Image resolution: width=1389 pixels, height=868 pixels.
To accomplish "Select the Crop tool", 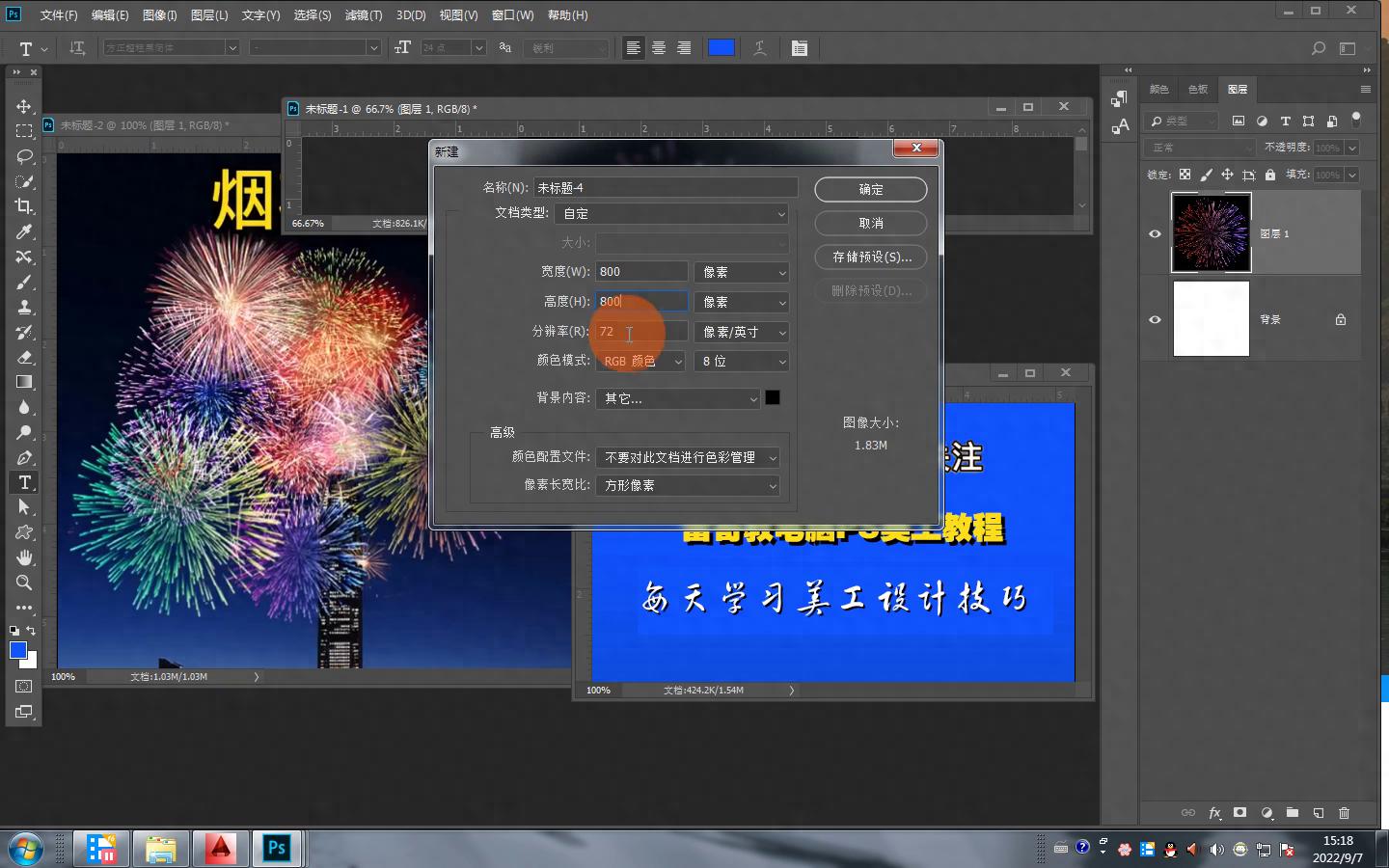I will [24, 206].
